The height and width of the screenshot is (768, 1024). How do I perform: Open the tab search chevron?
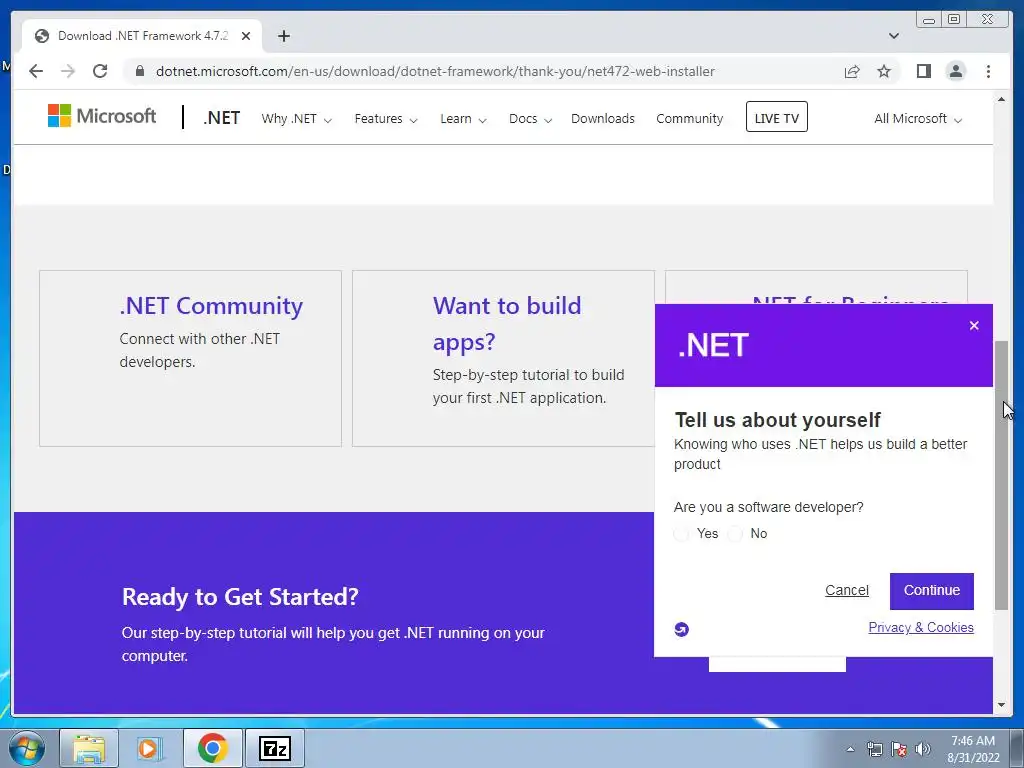894,36
